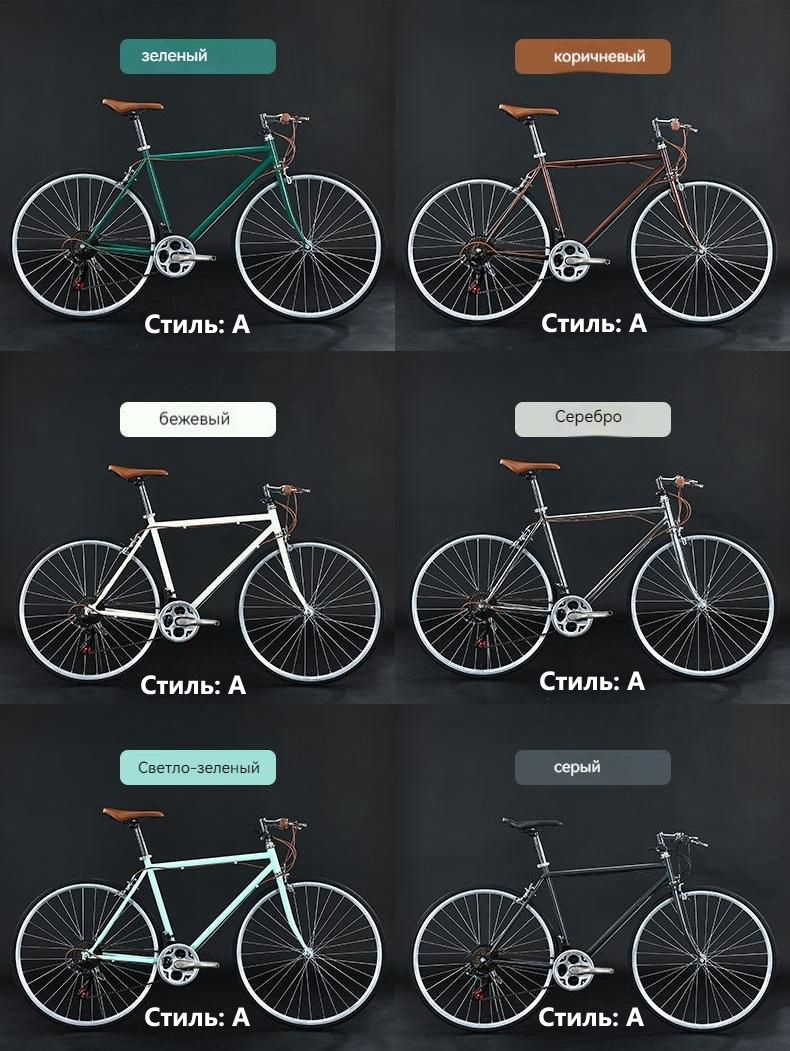Click the brown bicycle image
Image resolution: width=790 pixels, height=1051 pixels.
(x=591, y=212)
